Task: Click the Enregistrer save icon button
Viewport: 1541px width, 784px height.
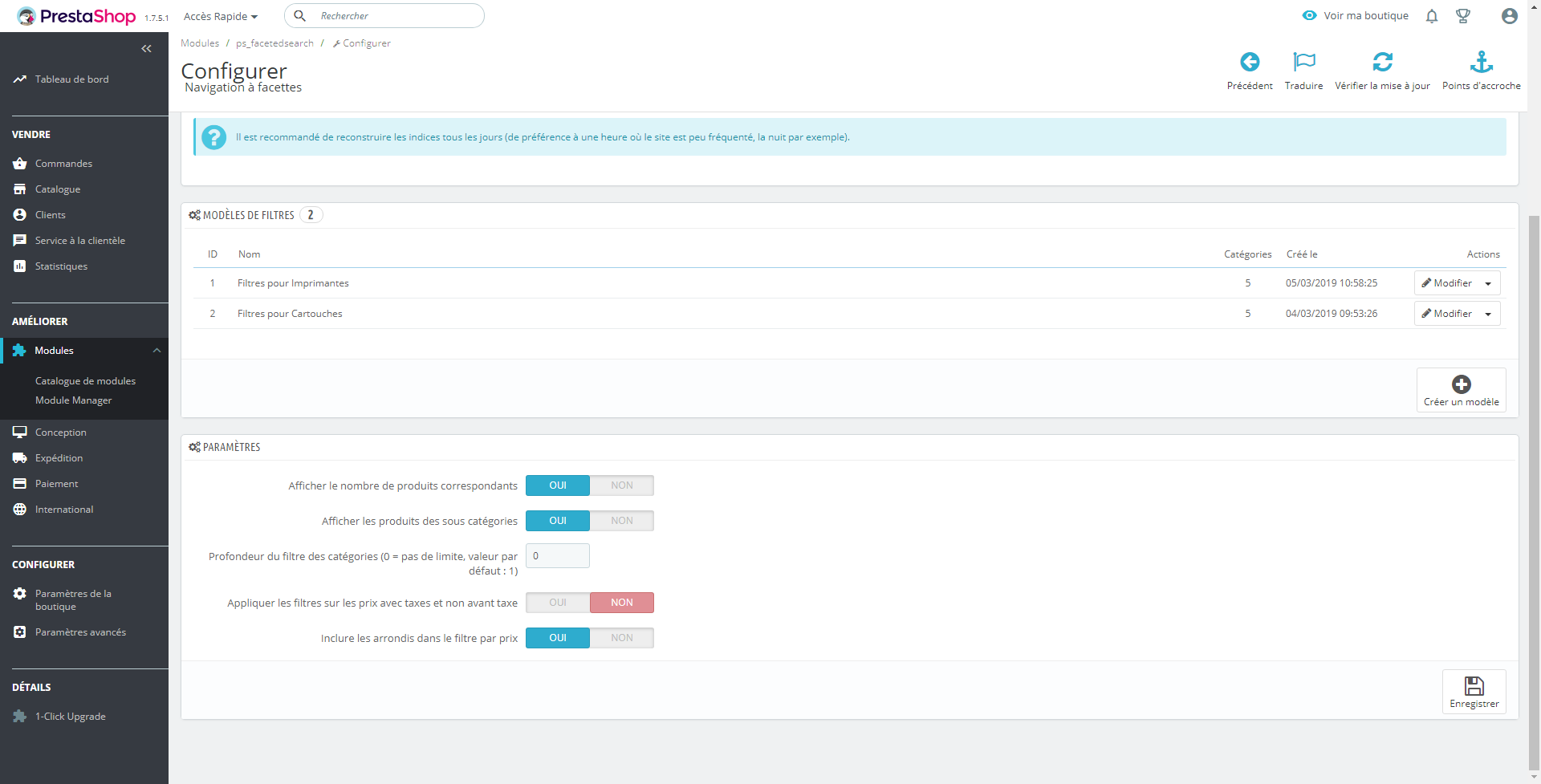Action: 1474,692
